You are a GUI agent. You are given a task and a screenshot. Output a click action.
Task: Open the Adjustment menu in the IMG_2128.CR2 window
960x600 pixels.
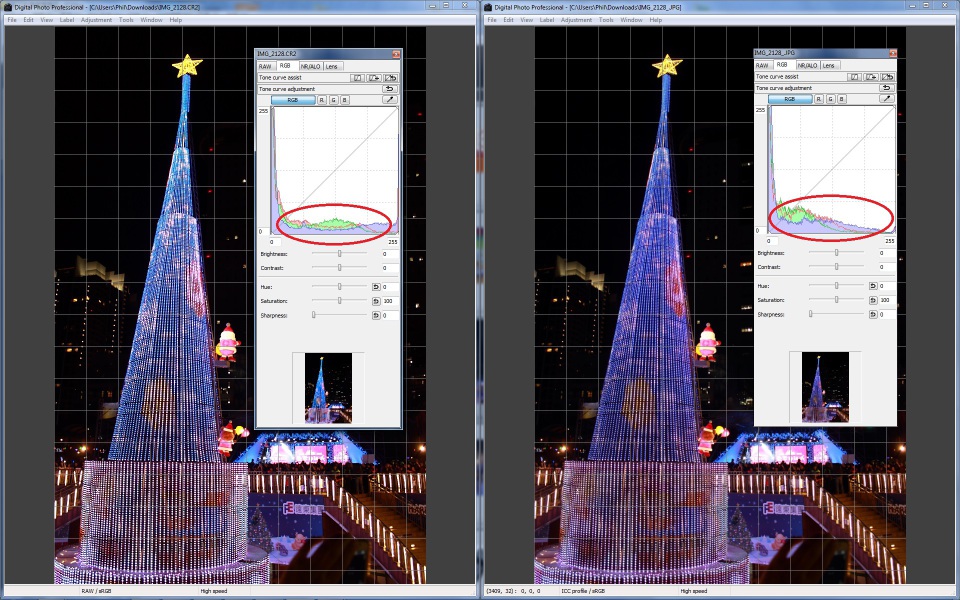tap(97, 20)
